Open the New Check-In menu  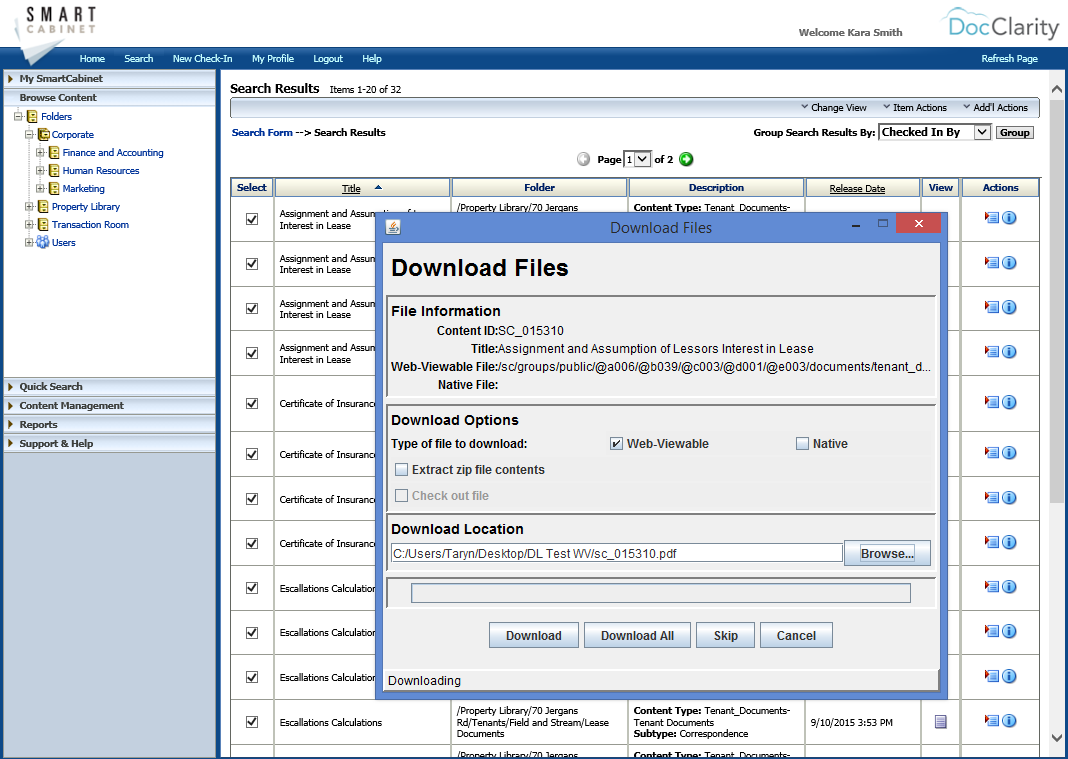[203, 58]
